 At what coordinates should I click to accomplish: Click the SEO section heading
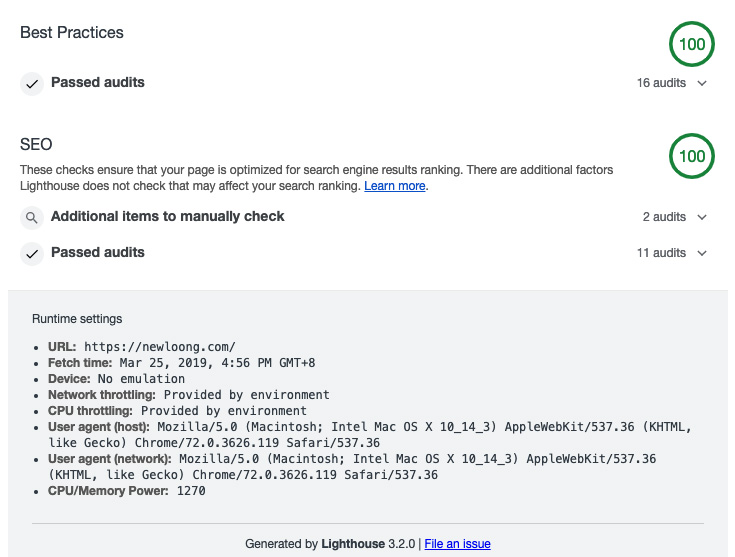[36, 144]
